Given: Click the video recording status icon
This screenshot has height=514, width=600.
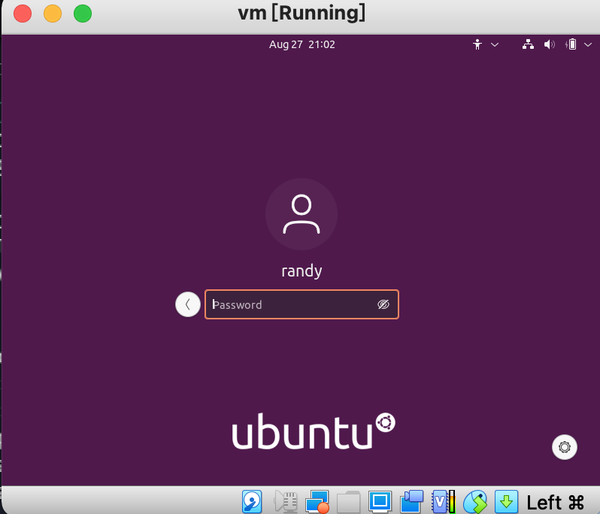Looking at the screenshot, I should (412, 501).
